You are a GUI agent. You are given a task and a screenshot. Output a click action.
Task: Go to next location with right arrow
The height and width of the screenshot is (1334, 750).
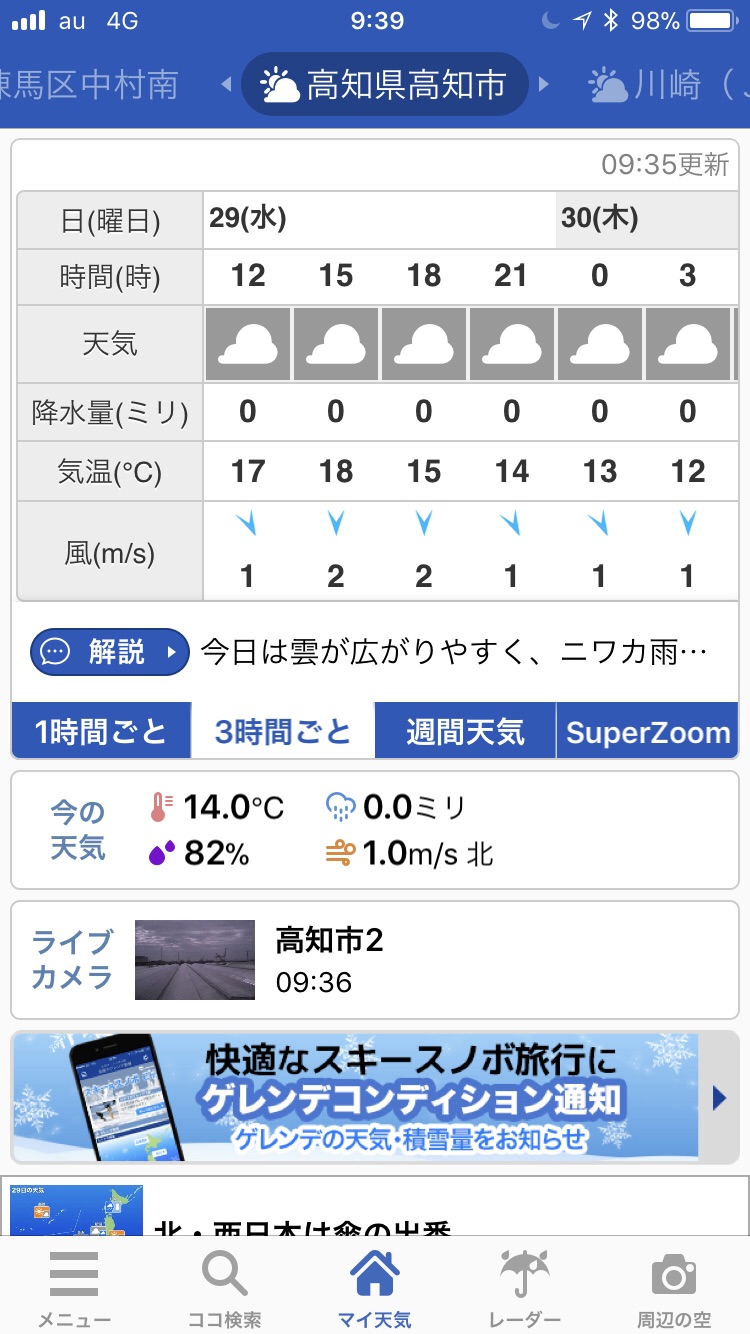(544, 85)
